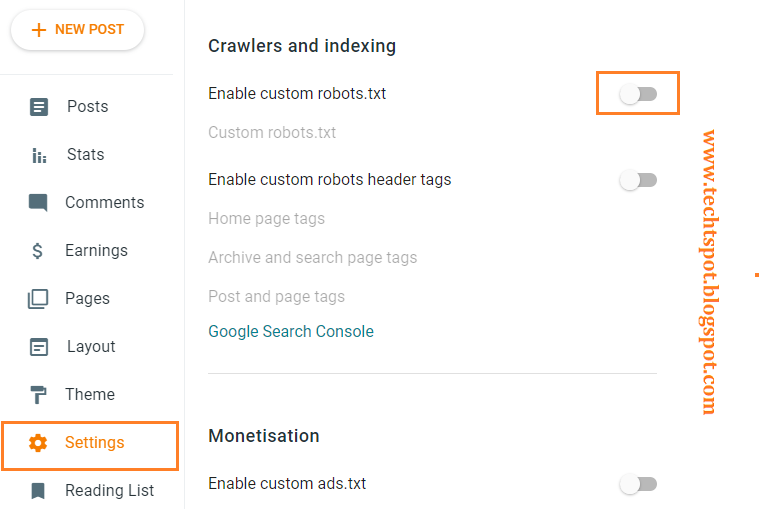Click the Comments speech bubble icon
This screenshot has height=509, width=781.
tap(39, 203)
